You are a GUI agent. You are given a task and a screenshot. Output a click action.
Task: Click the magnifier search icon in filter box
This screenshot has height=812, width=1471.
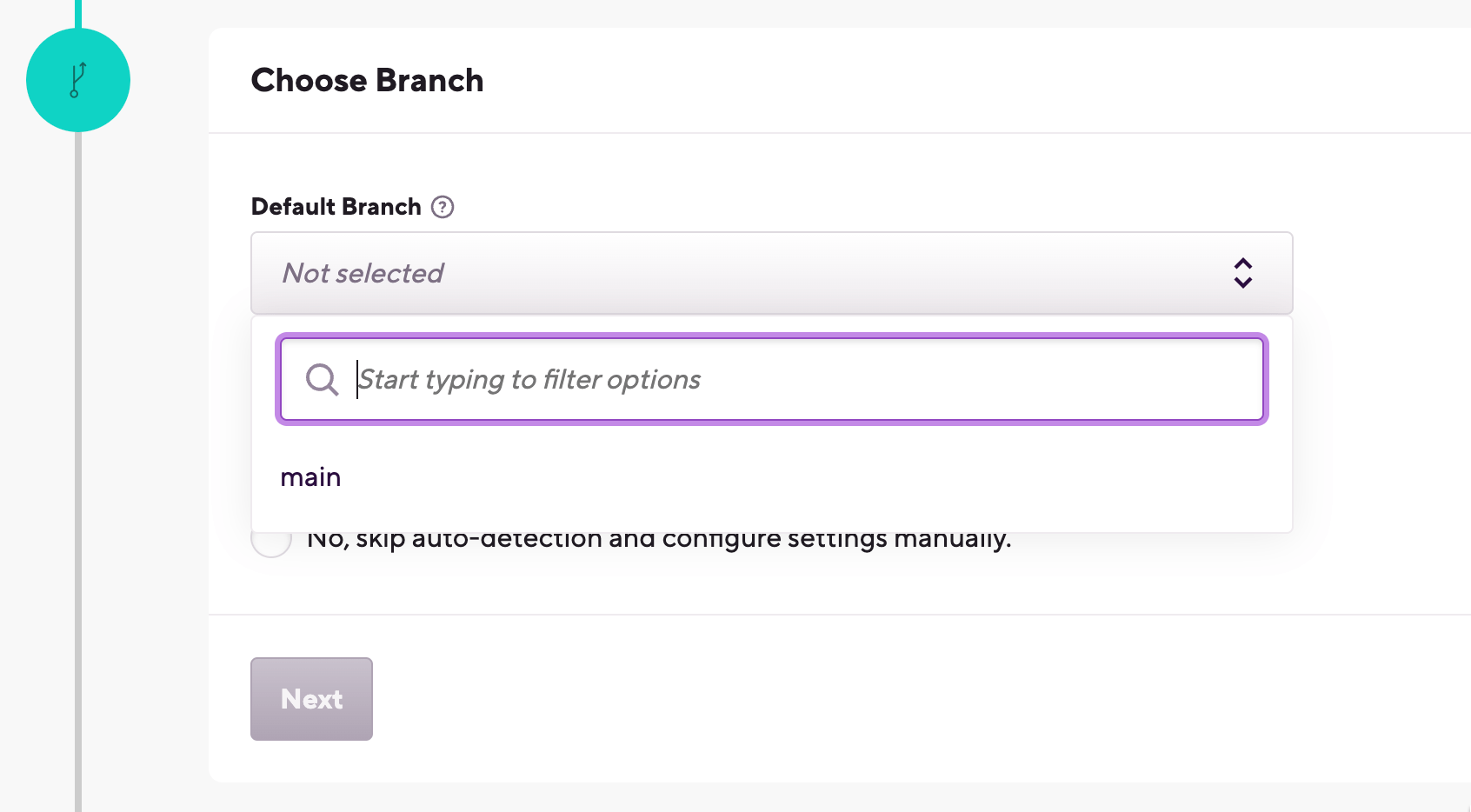322,380
